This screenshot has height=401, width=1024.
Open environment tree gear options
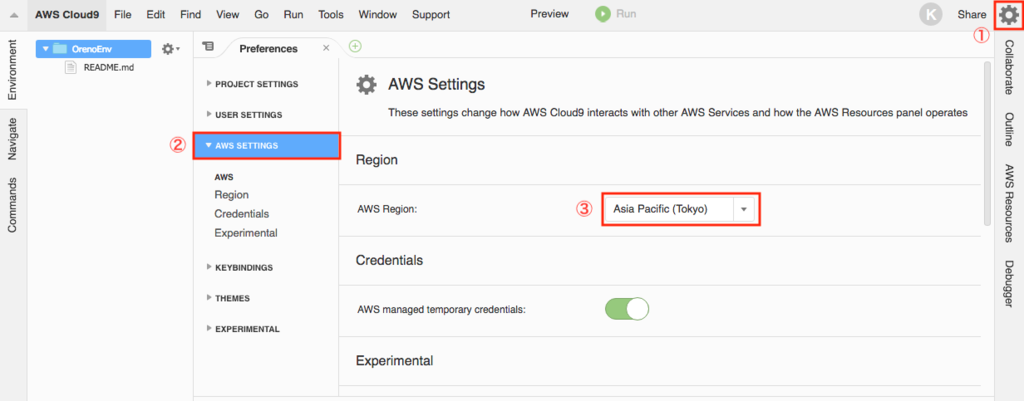[x=169, y=48]
